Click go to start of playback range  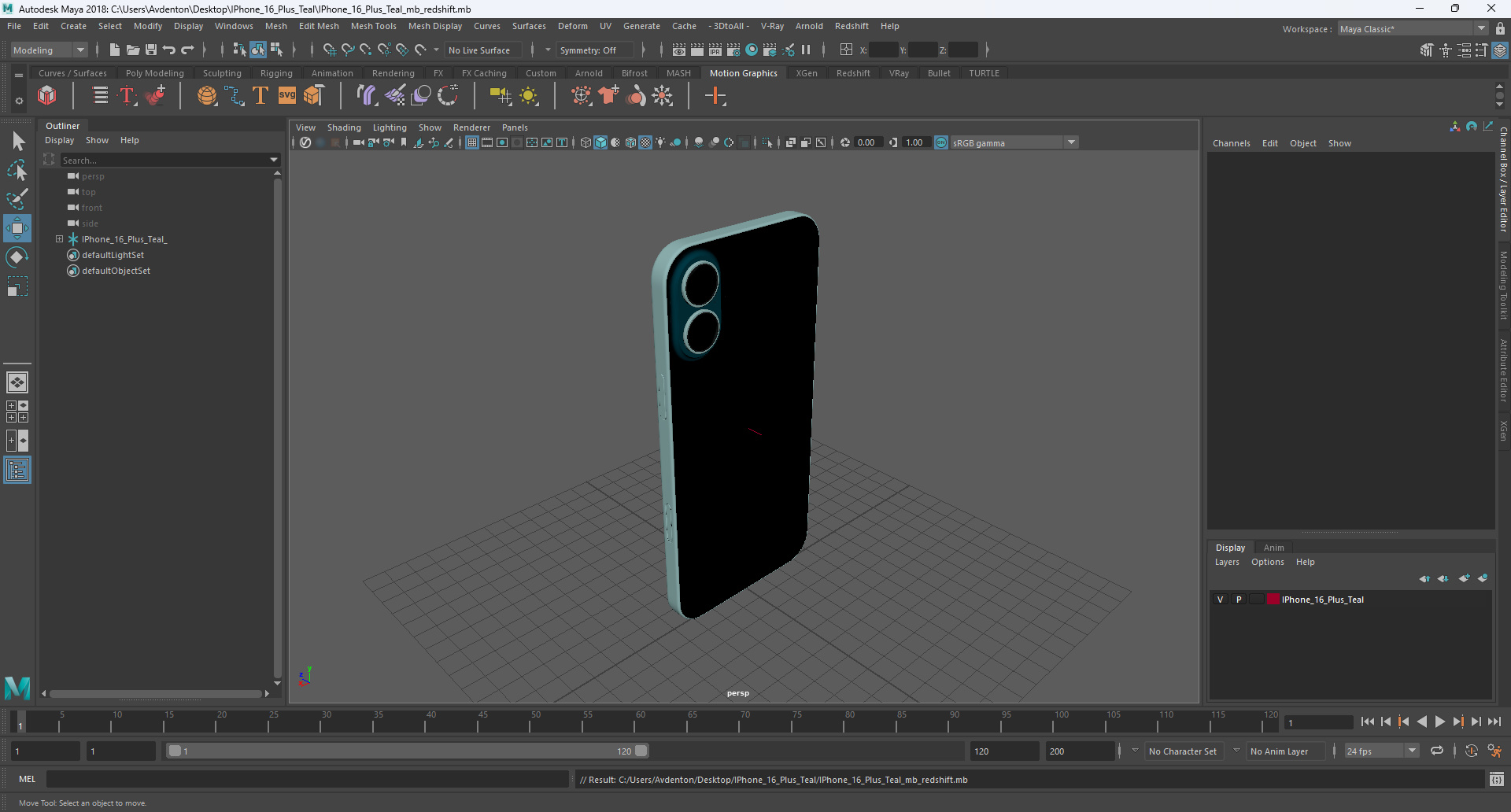tap(1368, 722)
